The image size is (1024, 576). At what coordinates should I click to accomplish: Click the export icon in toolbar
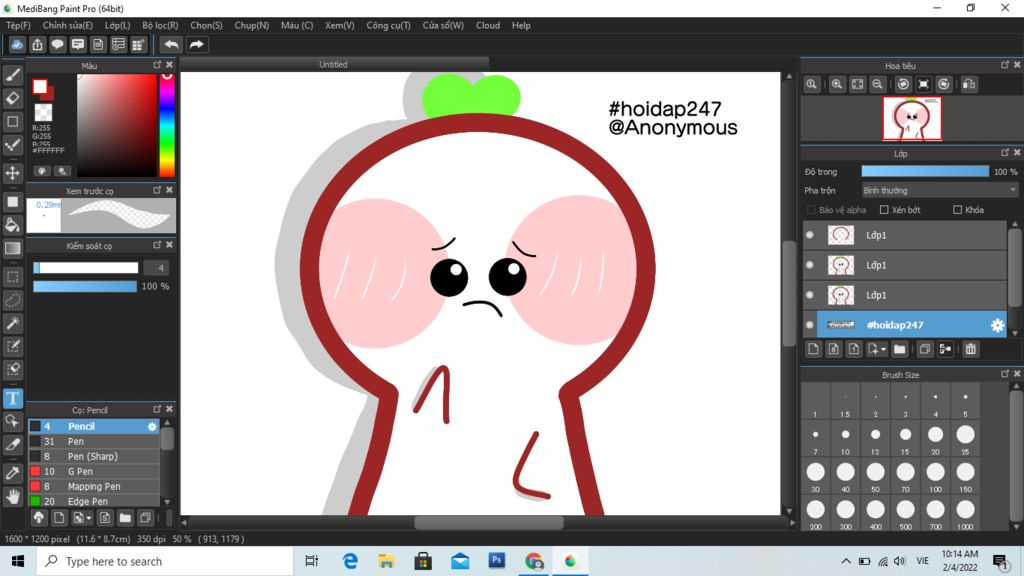(37, 44)
